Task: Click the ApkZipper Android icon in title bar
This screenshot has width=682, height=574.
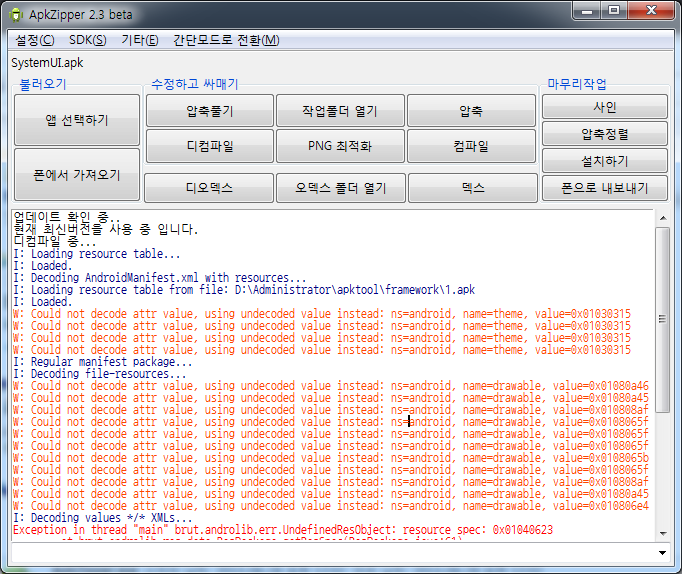Action: pos(15,14)
